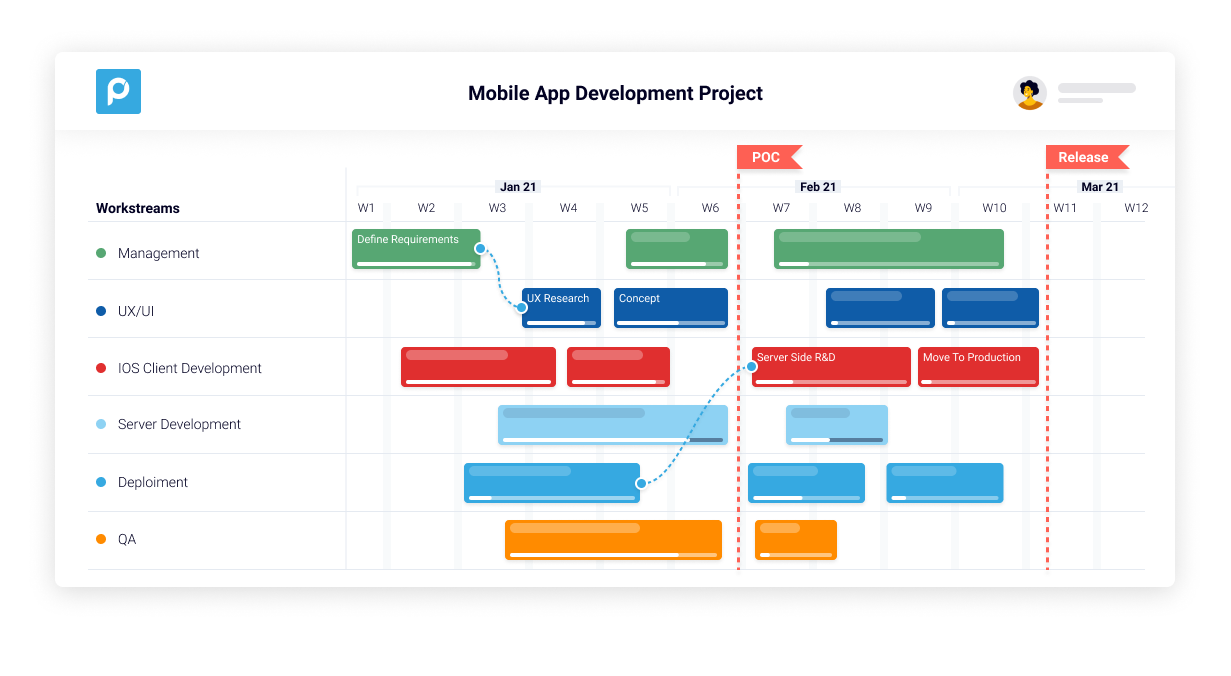This screenshot has width=1231, height=676.
Task: Click the Jan 21 month header
Action: click(x=518, y=187)
